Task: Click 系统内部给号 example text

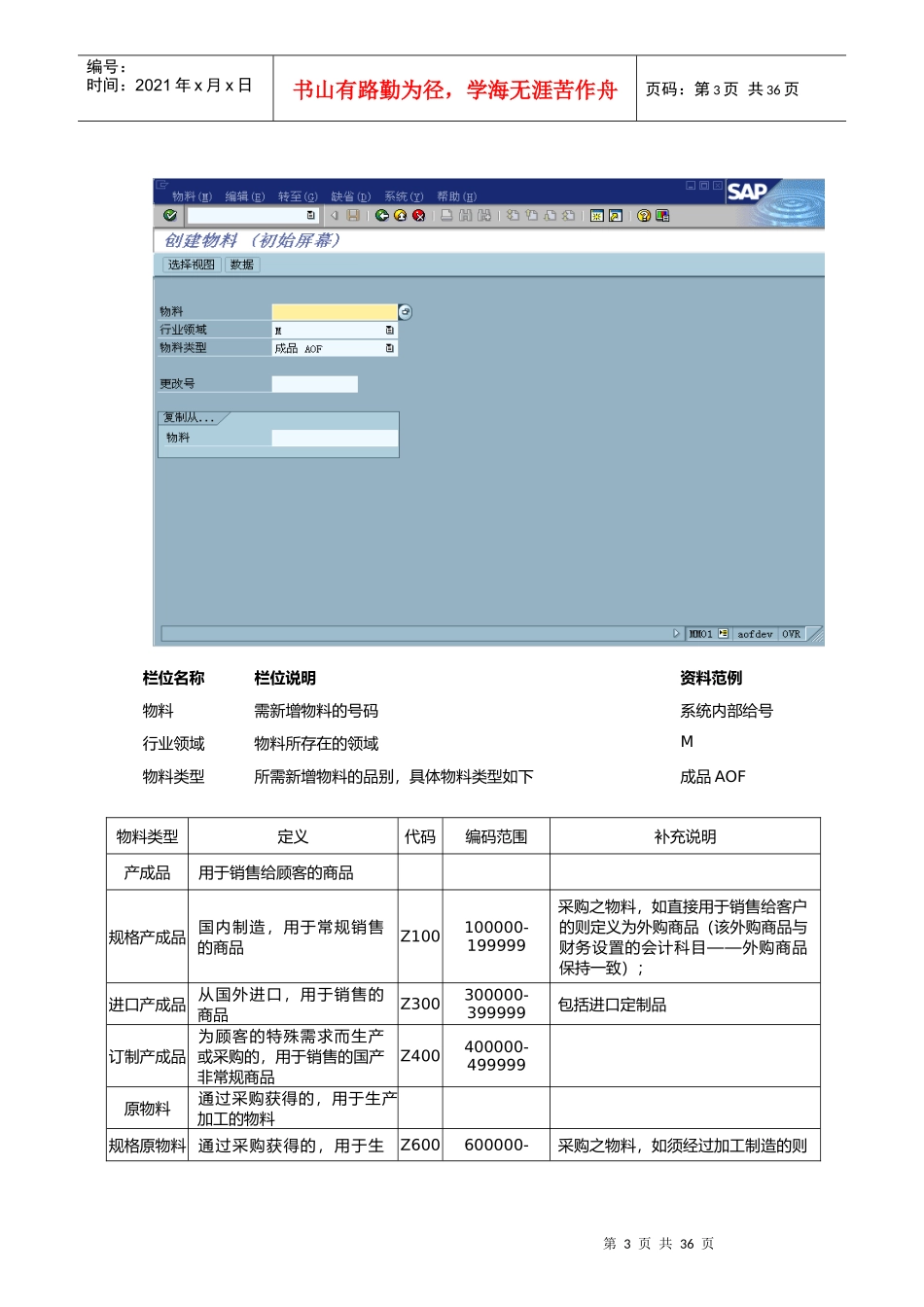Action: (727, 711)
